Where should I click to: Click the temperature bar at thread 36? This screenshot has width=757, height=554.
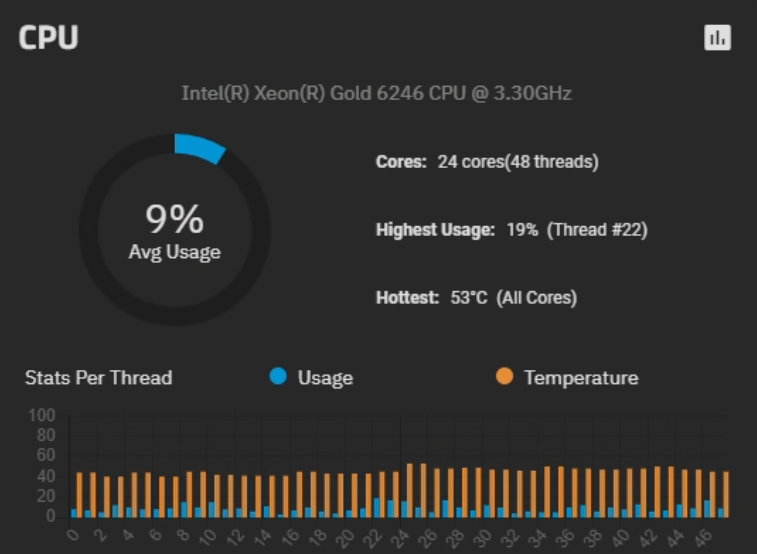click(x=575, y=493)
